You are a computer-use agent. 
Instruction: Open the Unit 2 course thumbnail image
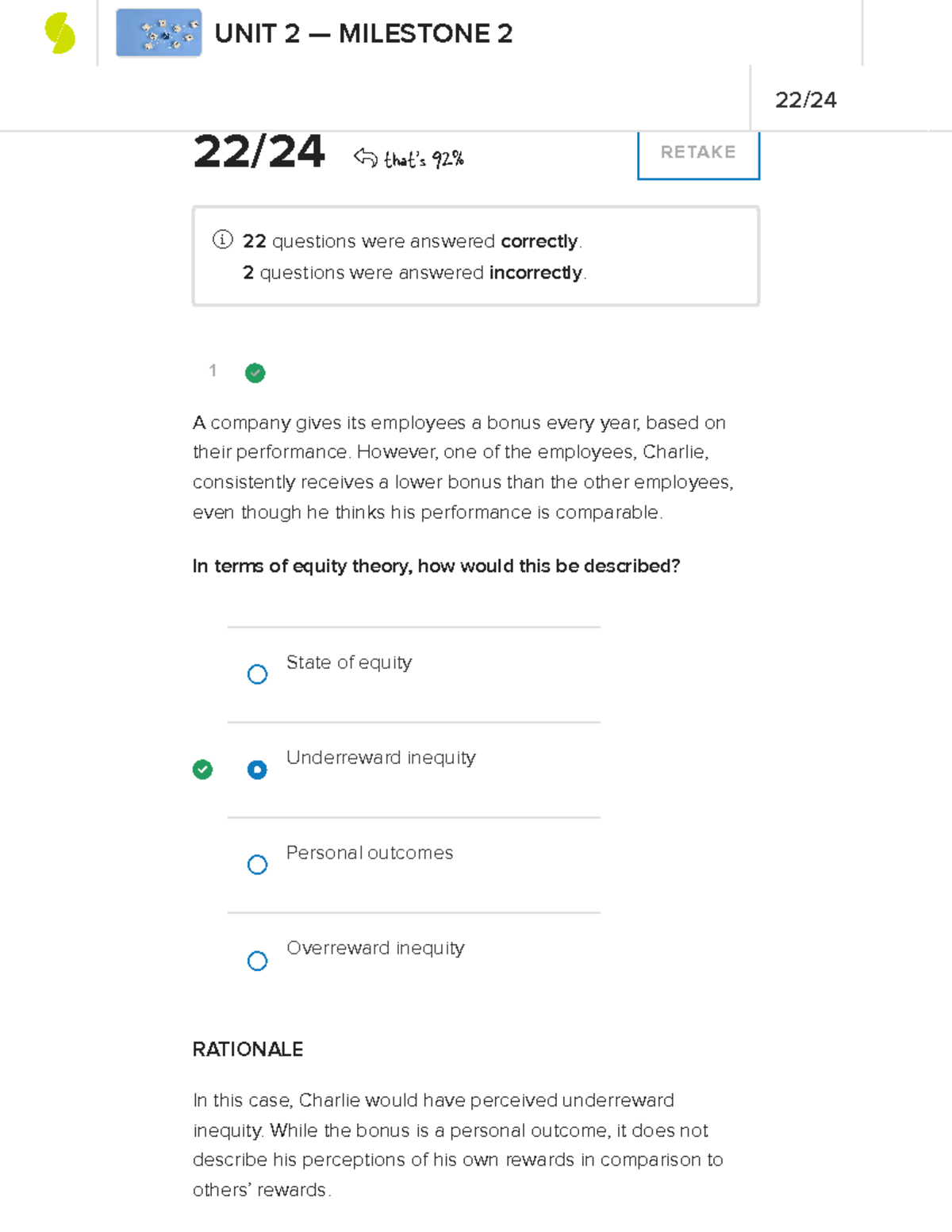click(x=159, y=33)
